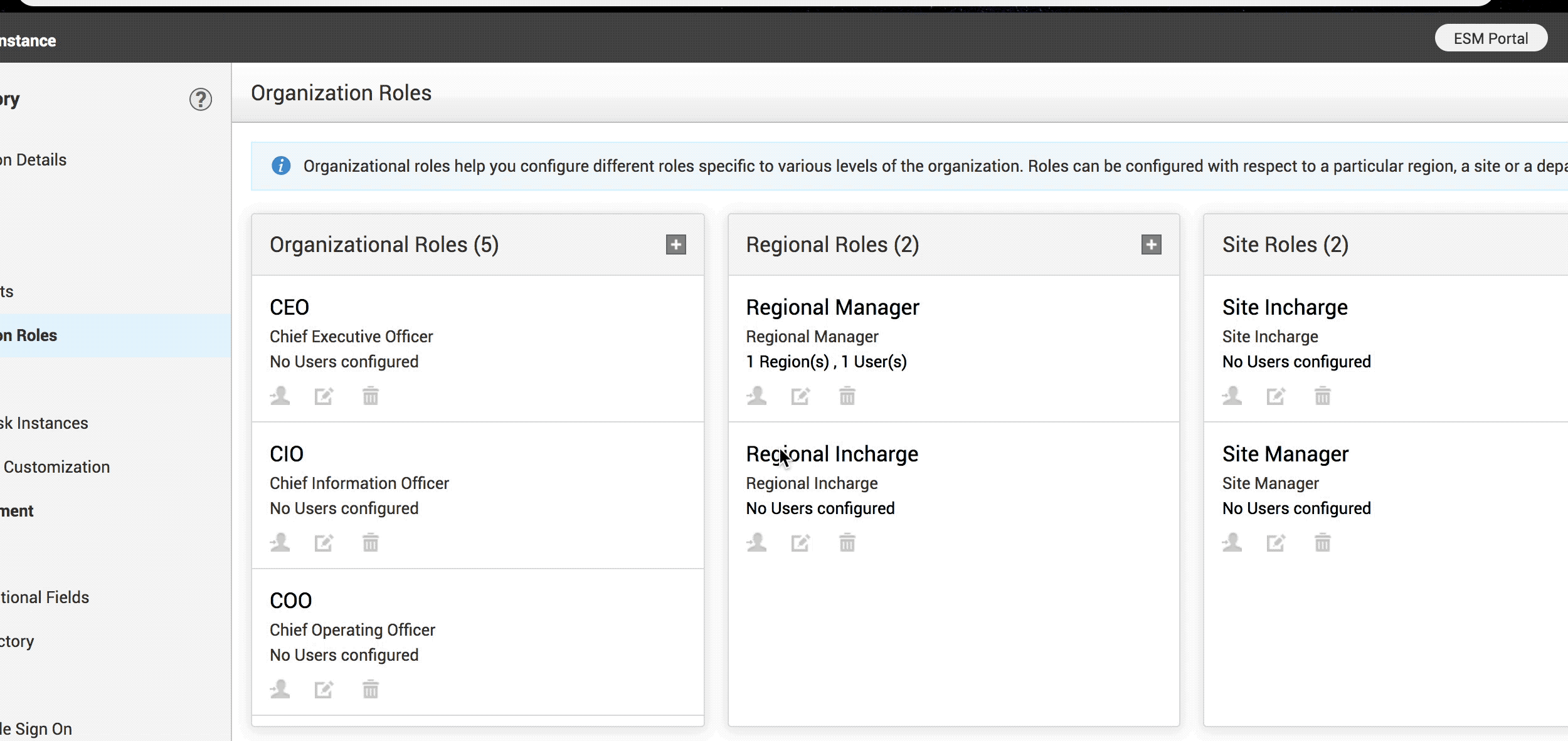Edit the Site Manager role
Image resolution: width=1568 pixels, height=741 pixels.
[1276, 543]
